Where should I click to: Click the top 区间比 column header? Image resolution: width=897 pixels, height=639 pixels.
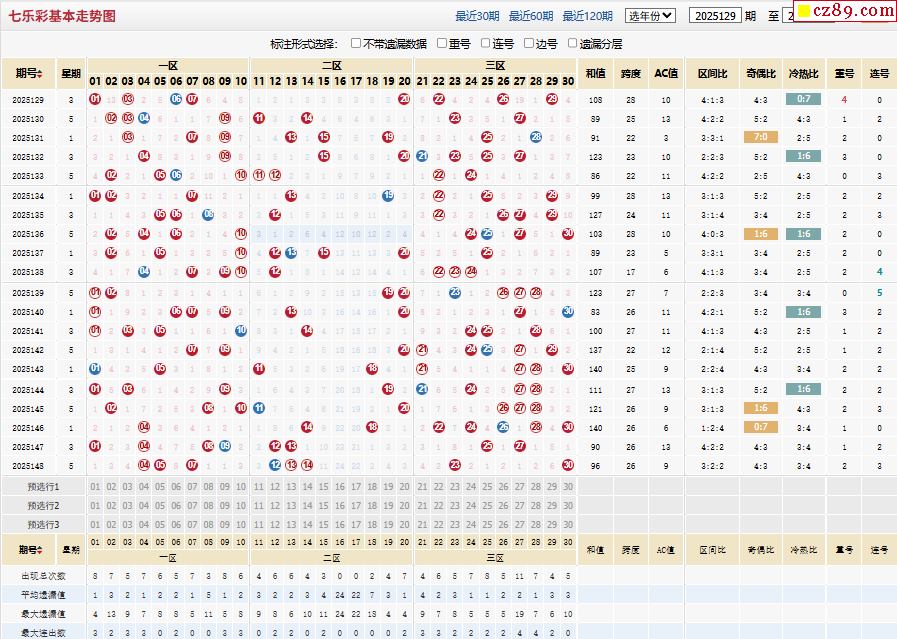(713, 74)
